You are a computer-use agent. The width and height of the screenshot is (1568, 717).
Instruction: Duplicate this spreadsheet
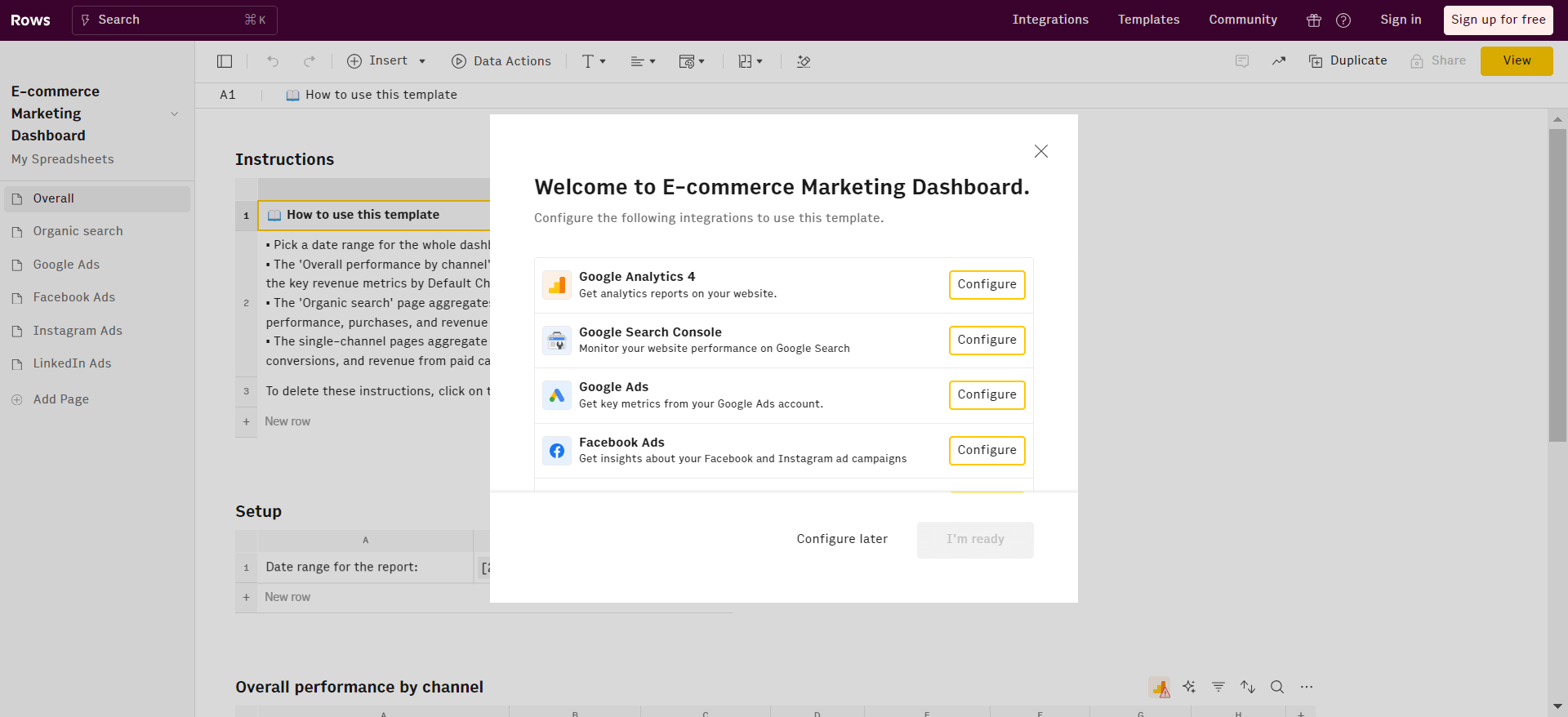pyautogui.click(x=1348, y=61)
